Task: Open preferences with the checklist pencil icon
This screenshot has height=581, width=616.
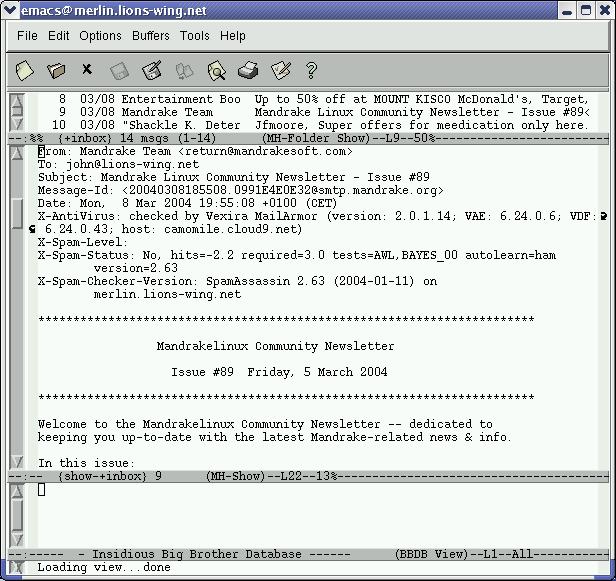Action: tap(281, 70)
